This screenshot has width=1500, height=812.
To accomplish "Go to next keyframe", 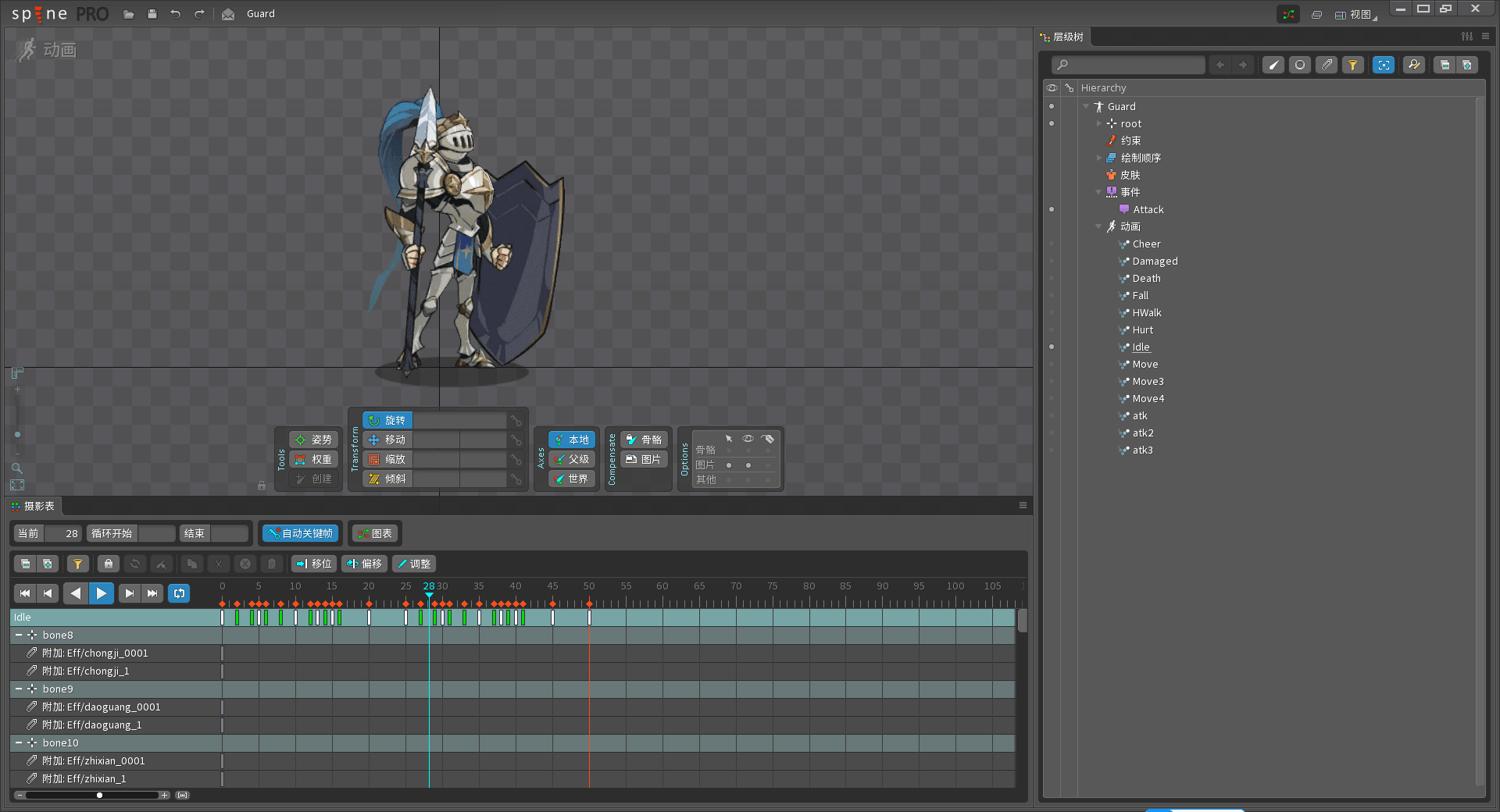I will tap(130, 593).
